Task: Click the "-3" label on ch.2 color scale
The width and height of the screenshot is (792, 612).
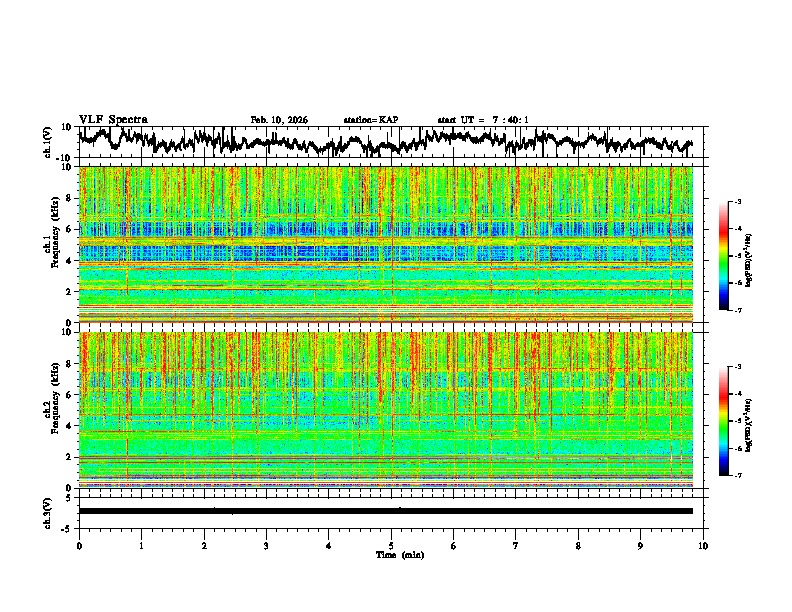Action: (738, 367)
